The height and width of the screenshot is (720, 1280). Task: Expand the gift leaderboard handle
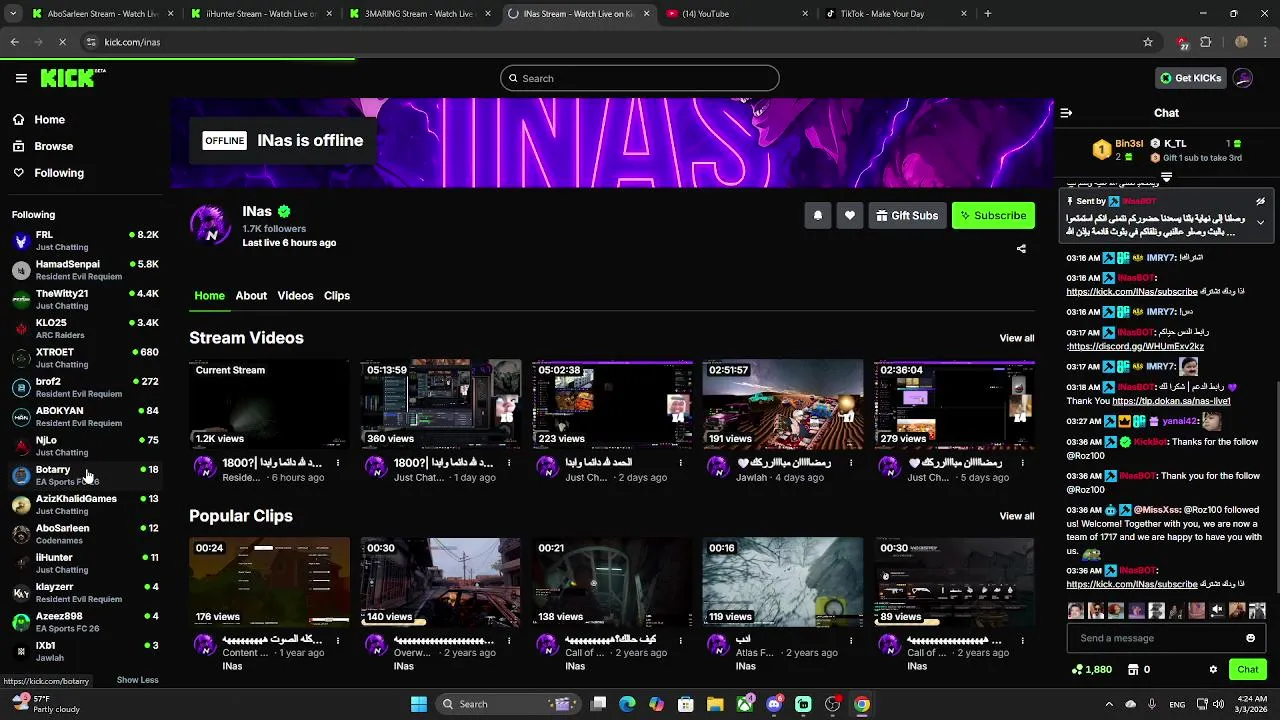pyautogui.click(x=1166, y=177)
